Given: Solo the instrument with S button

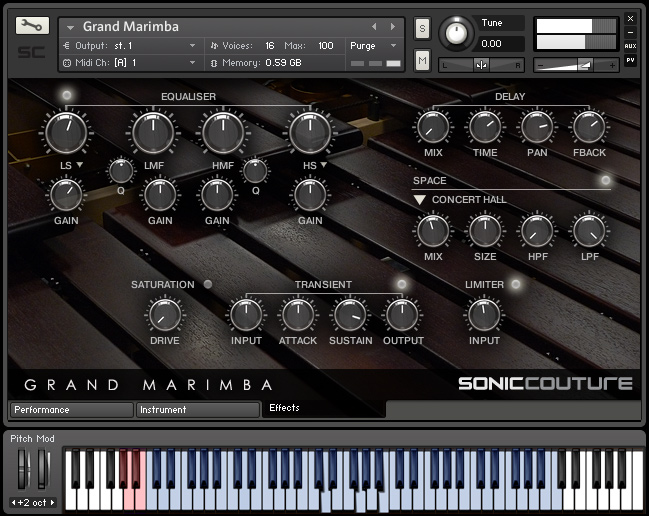Looking at the screenshot, I should [x=422, y=29].
